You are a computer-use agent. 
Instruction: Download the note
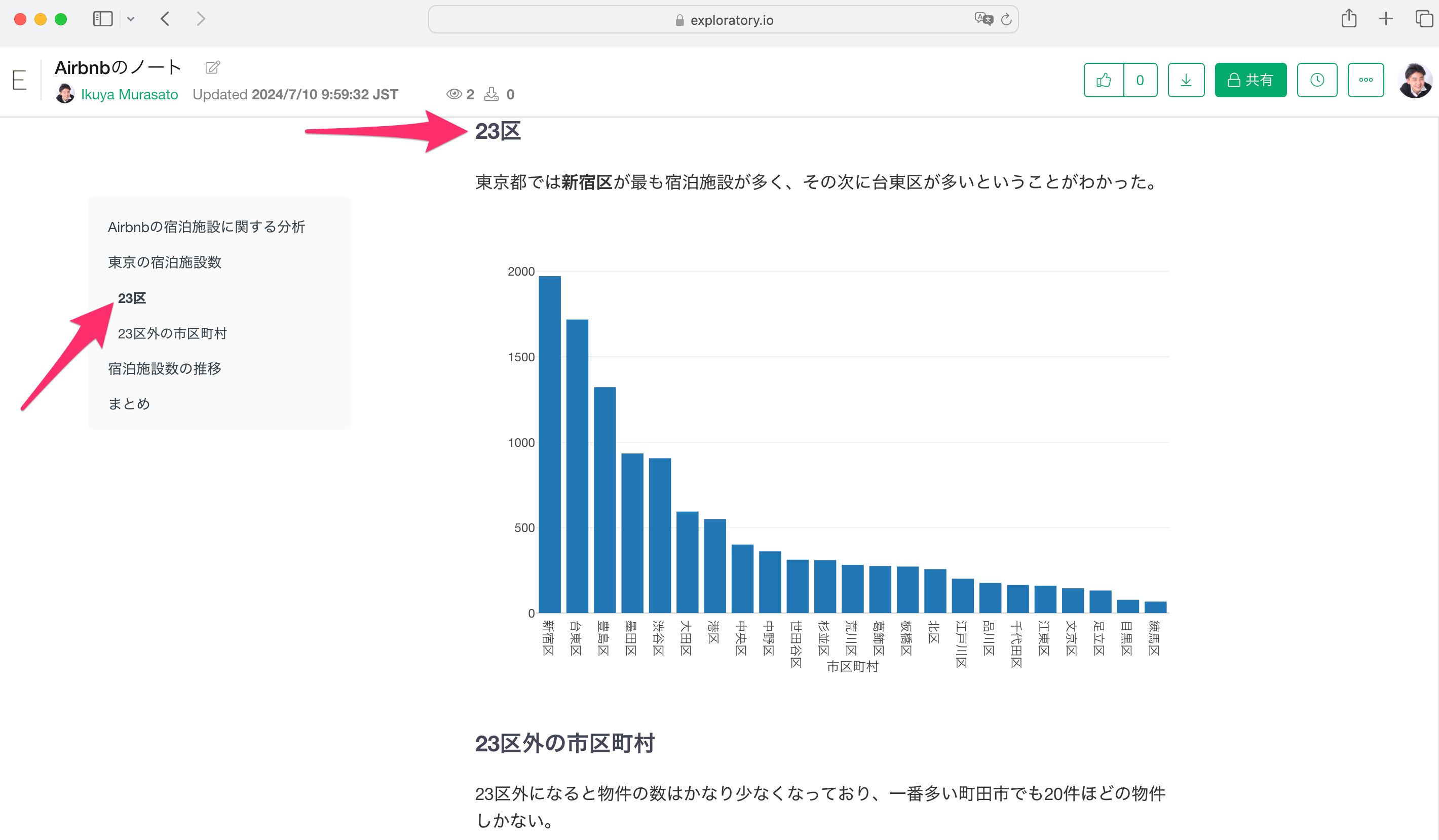(x=1186, y=80)
